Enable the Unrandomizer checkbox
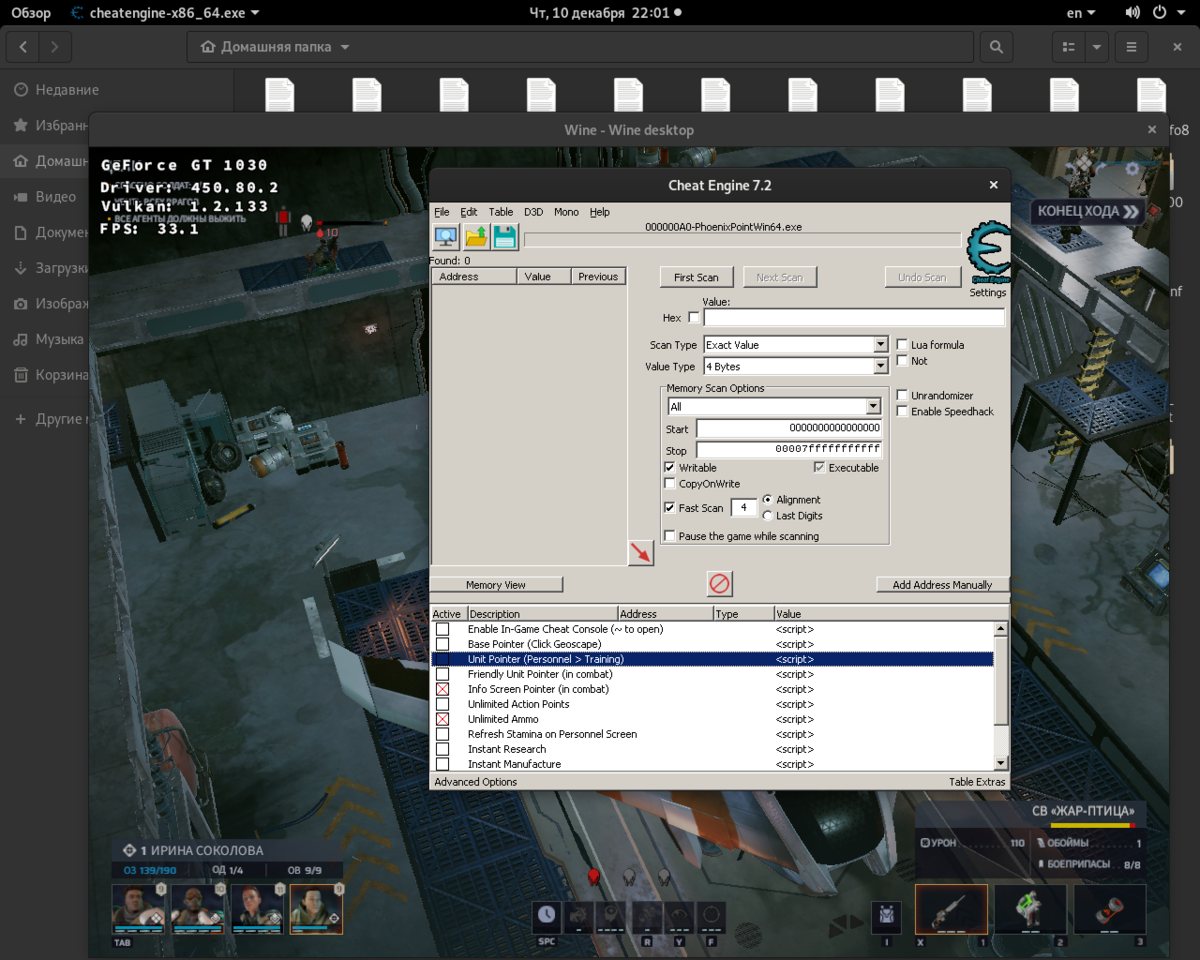This screenshot has height=960, width=1200. click(x=902, y=396)
